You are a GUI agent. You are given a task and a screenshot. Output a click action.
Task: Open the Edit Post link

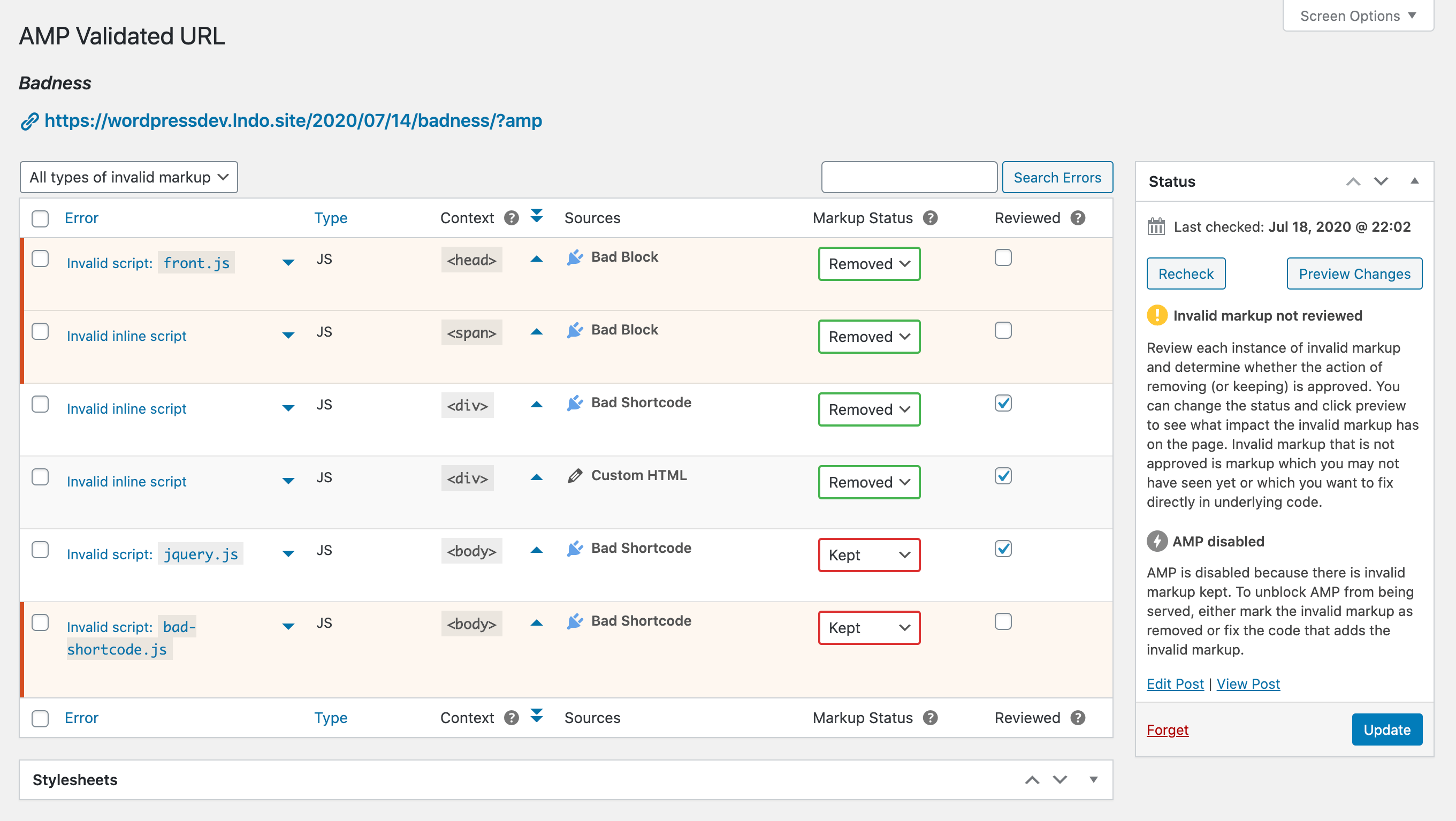point(1175,683)
